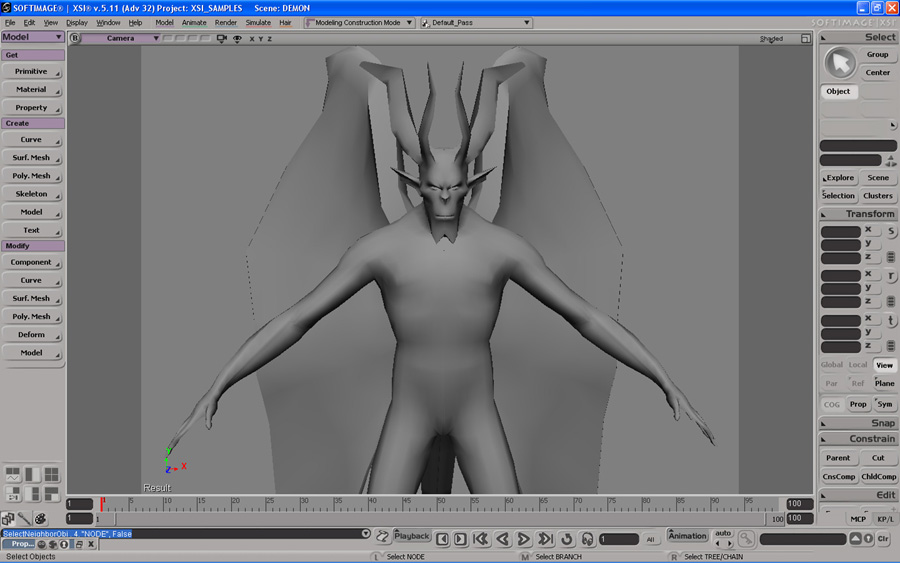The image size is (900, 563).
Task: Open the camera icon in viewport header
Action: [x=222, y=38]
